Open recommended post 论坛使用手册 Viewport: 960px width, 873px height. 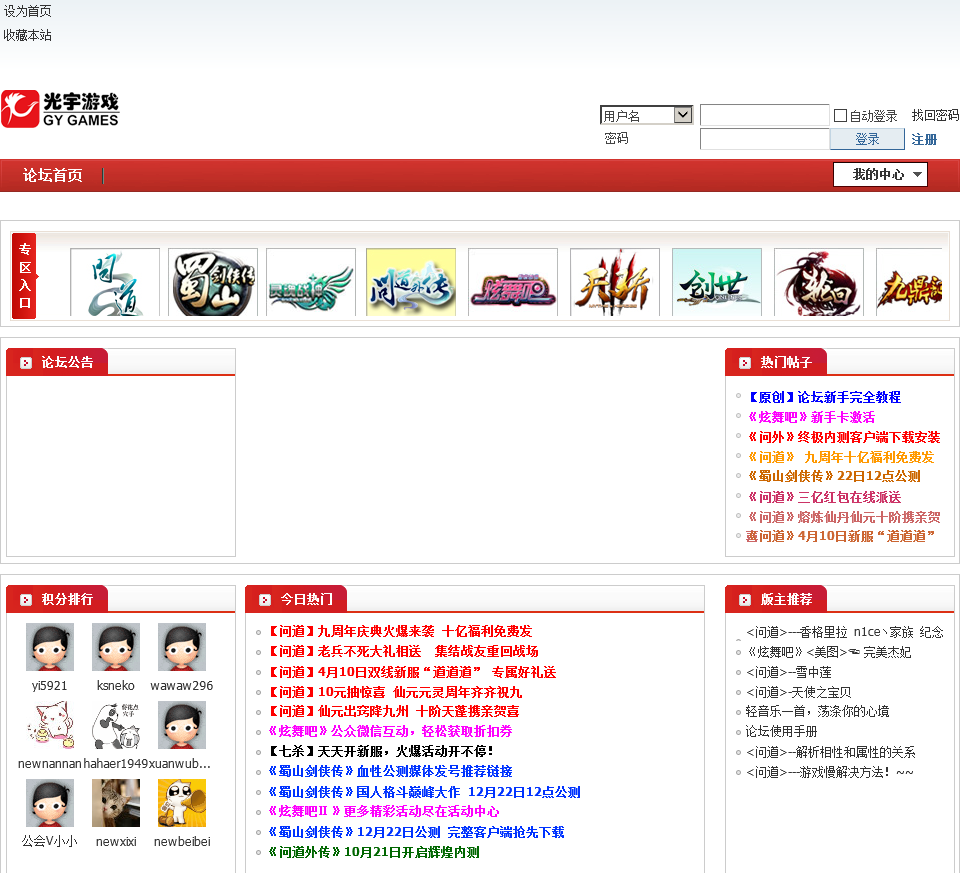click(781, 732)
